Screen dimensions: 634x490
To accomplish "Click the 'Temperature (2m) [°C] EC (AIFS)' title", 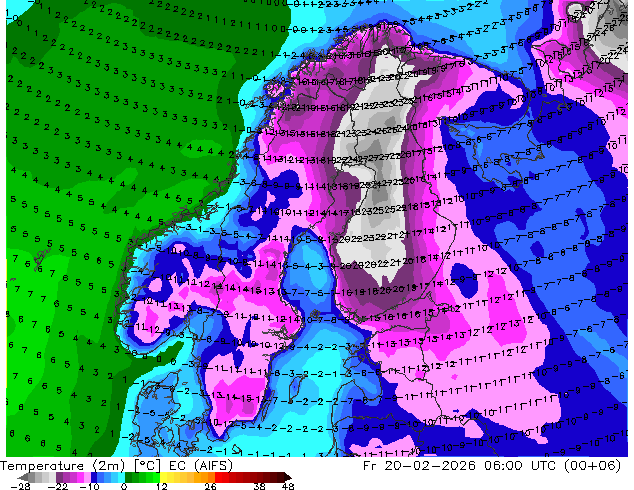I will tap(116, 466).
